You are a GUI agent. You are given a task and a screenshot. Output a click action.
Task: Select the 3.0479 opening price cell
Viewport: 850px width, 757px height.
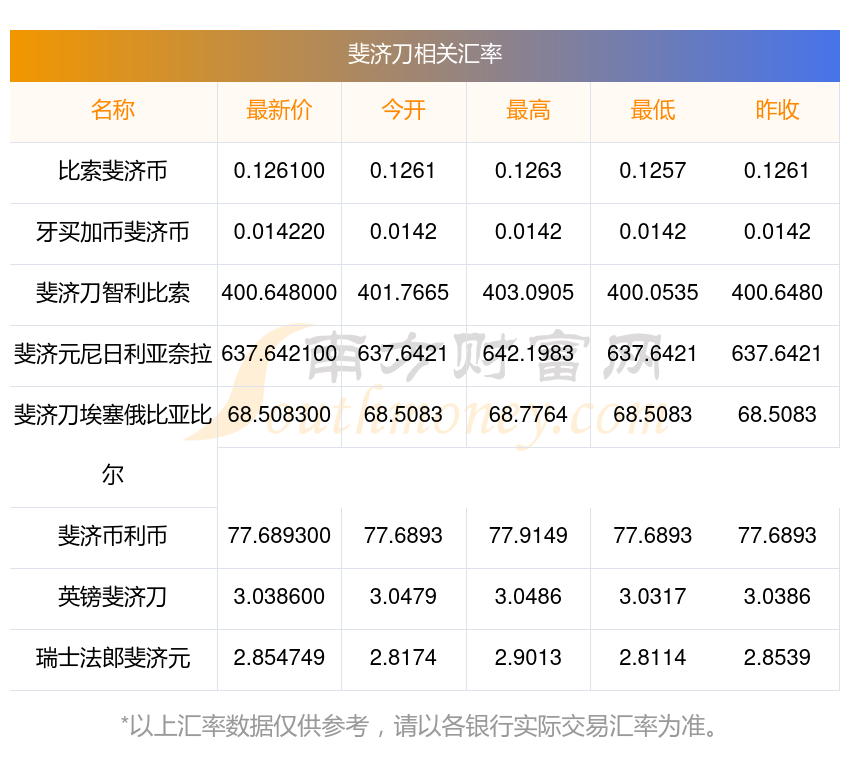pyautogui.click(x=403, y=597)
